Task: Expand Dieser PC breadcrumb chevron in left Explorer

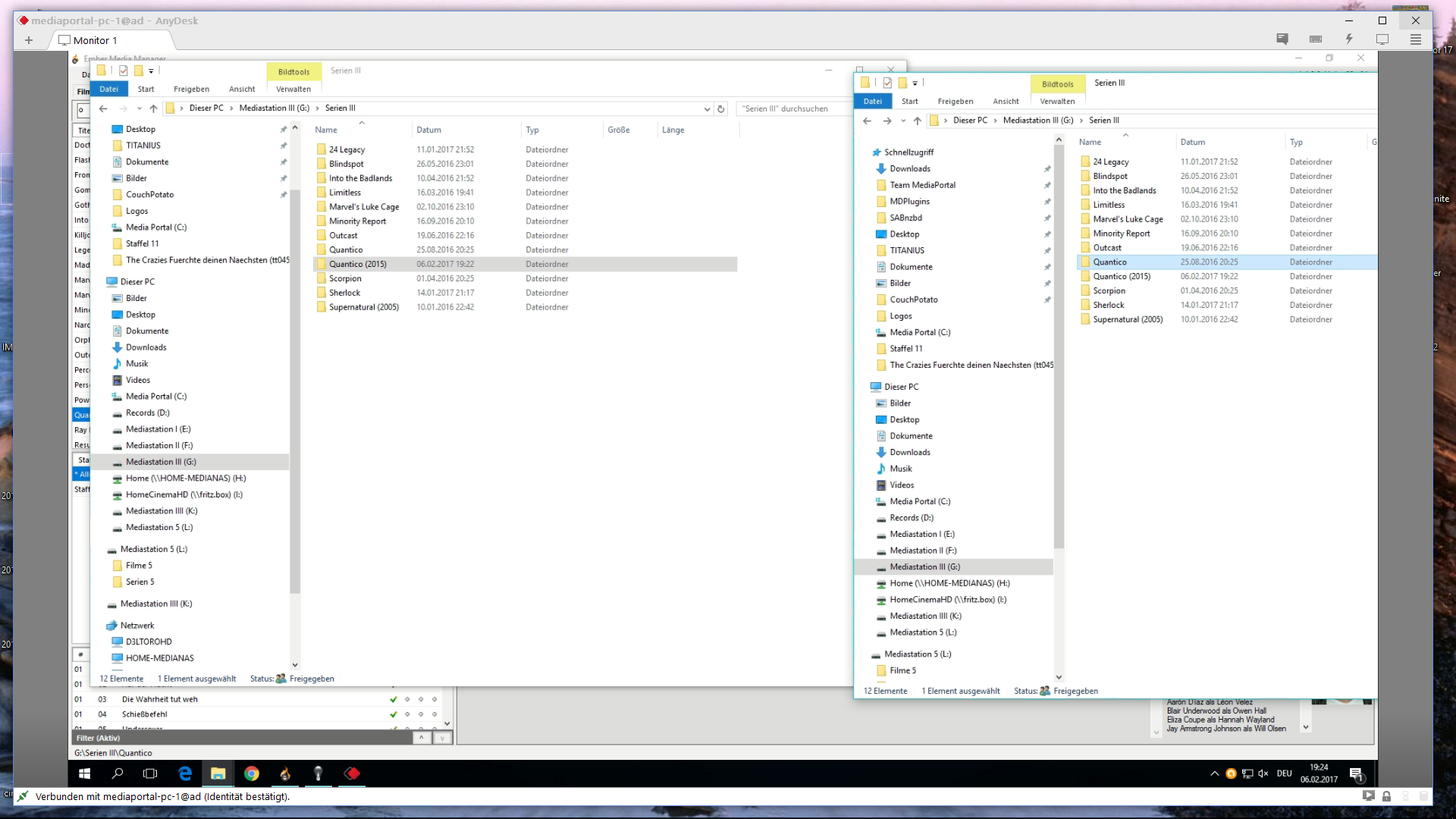Action: (231, 108)
